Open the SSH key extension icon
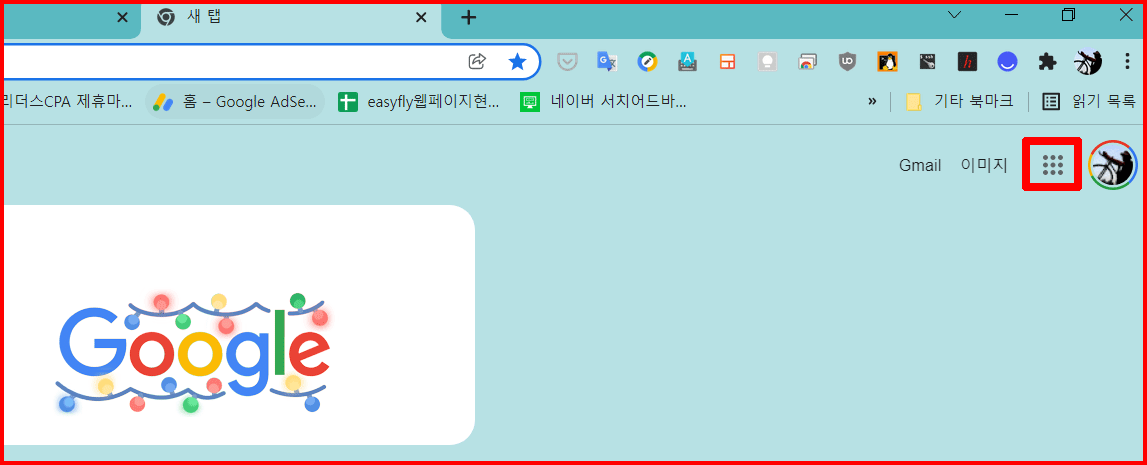This screenshot has height=465, width=1147. point(928,62)
